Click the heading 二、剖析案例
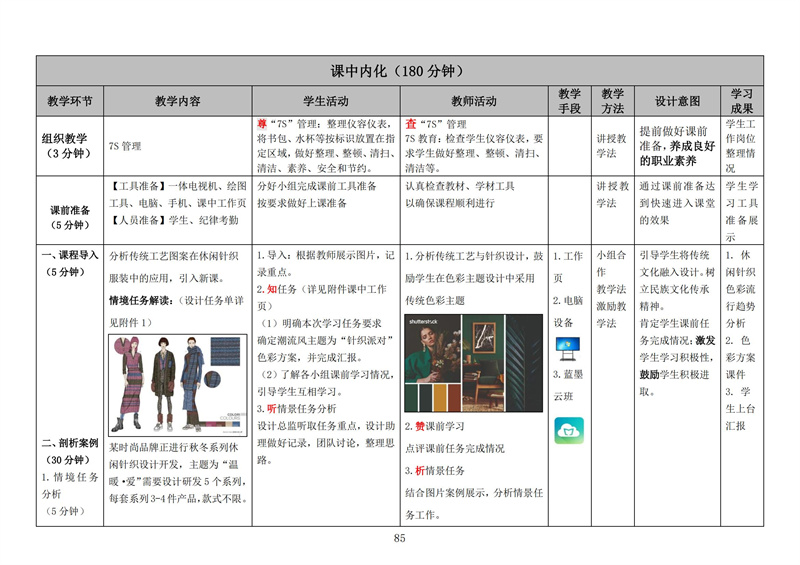The height and width of the screenshot is (565, 800). pyautogui.click(x=70, y=443)
